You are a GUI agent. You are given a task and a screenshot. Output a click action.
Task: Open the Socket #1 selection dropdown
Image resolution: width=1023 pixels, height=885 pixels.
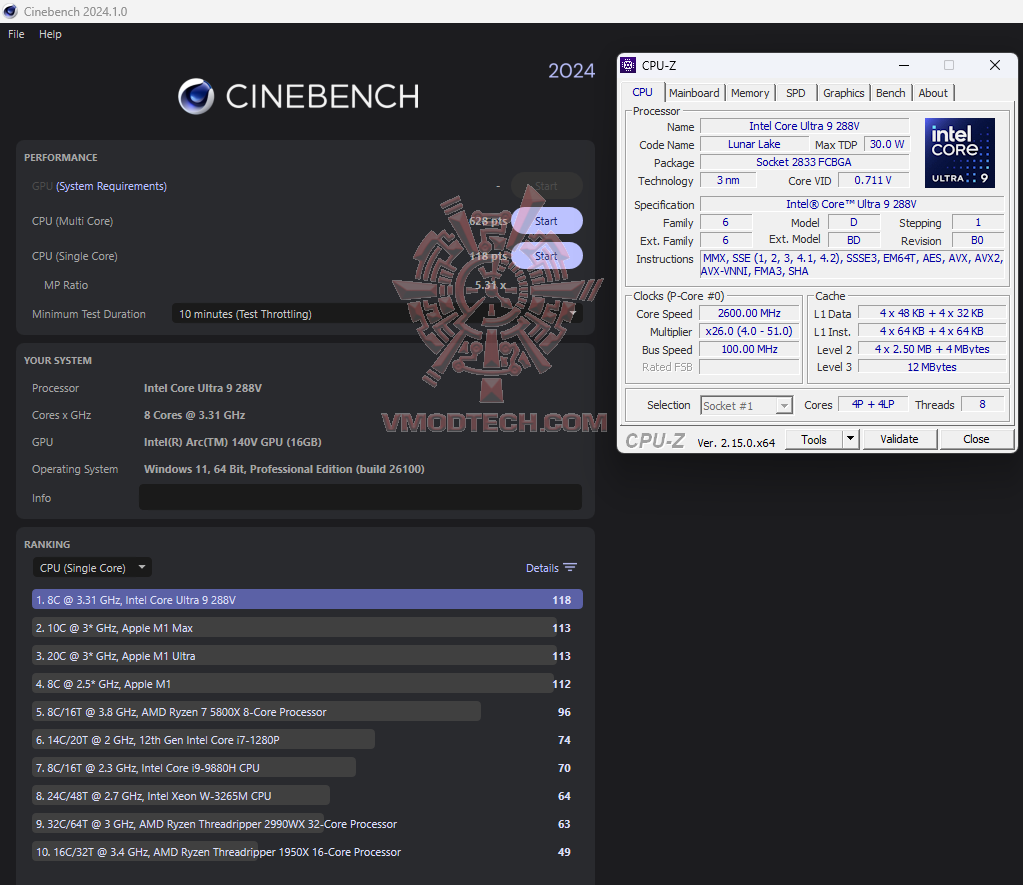coord(747,405)
